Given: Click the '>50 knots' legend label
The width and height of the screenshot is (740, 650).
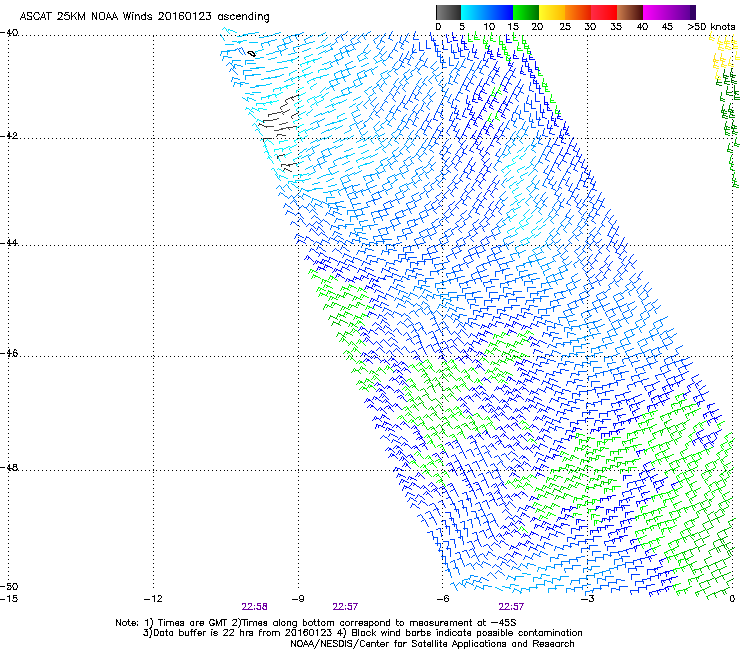Looking at the screenshot, I should [711, 27].
